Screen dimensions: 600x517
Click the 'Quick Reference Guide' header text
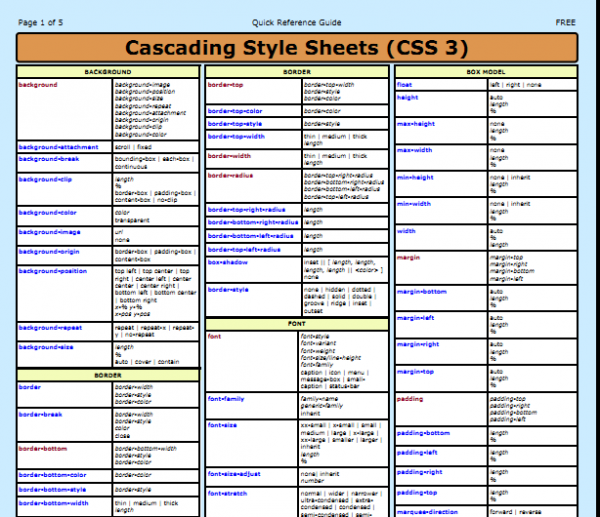click(297, 23)
